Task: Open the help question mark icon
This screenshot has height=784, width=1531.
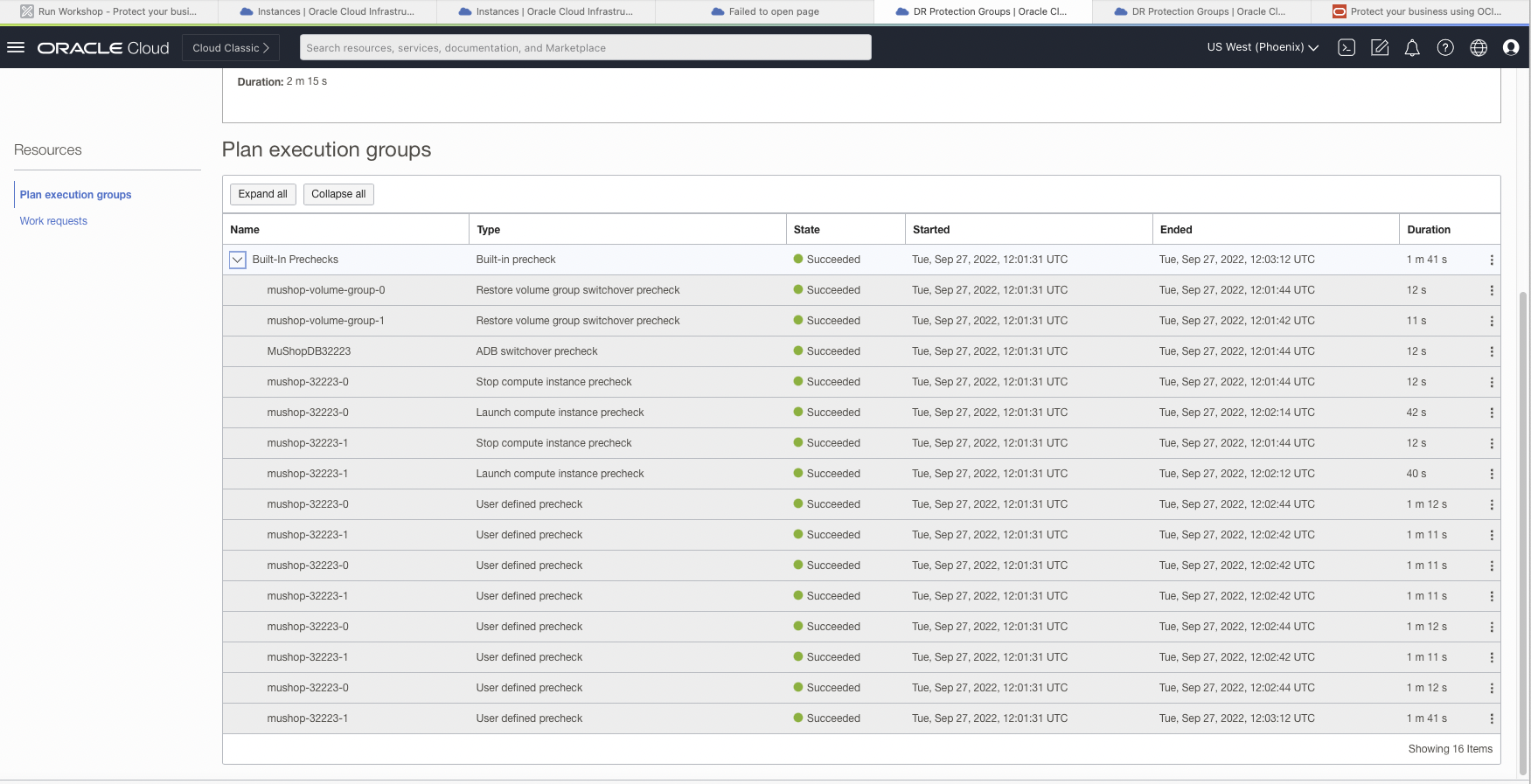Action: [1445, 47]
